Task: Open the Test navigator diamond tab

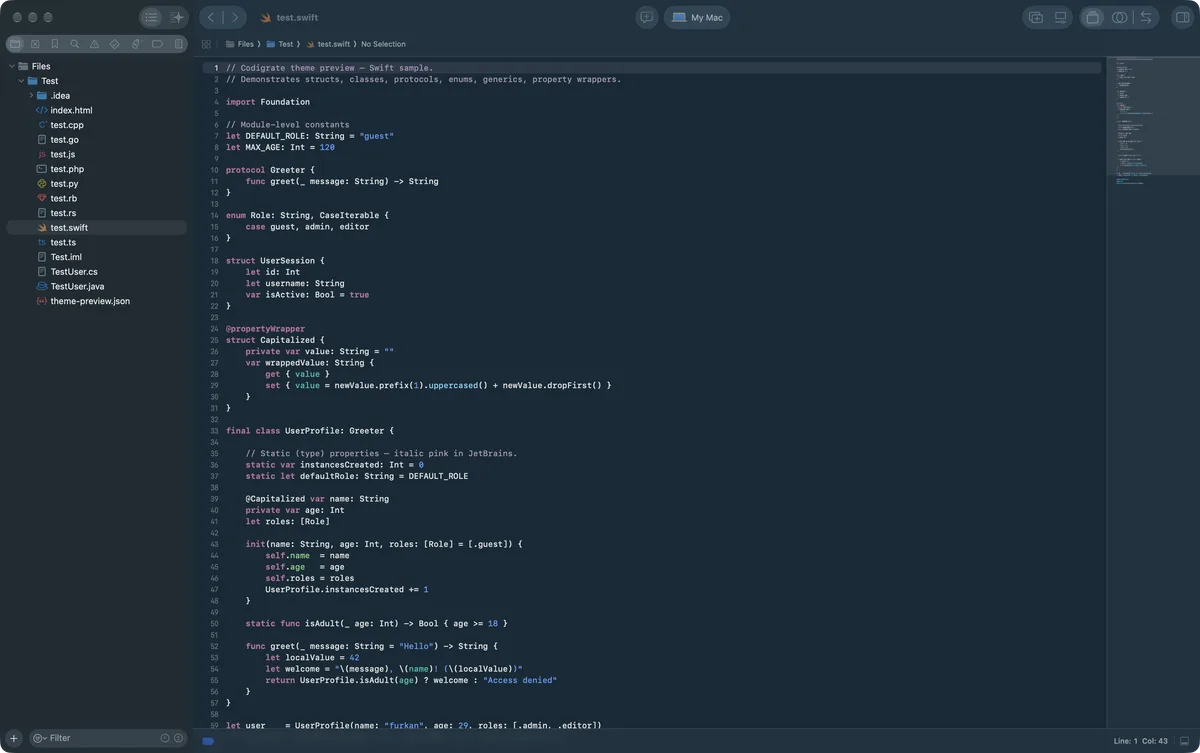Action: click(115, 44)
